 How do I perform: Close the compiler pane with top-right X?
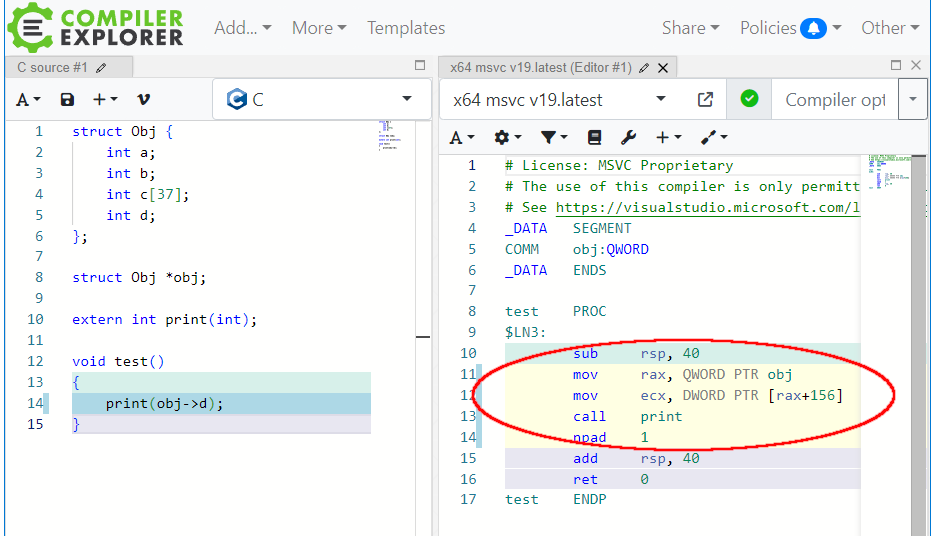tap(916, 65)
